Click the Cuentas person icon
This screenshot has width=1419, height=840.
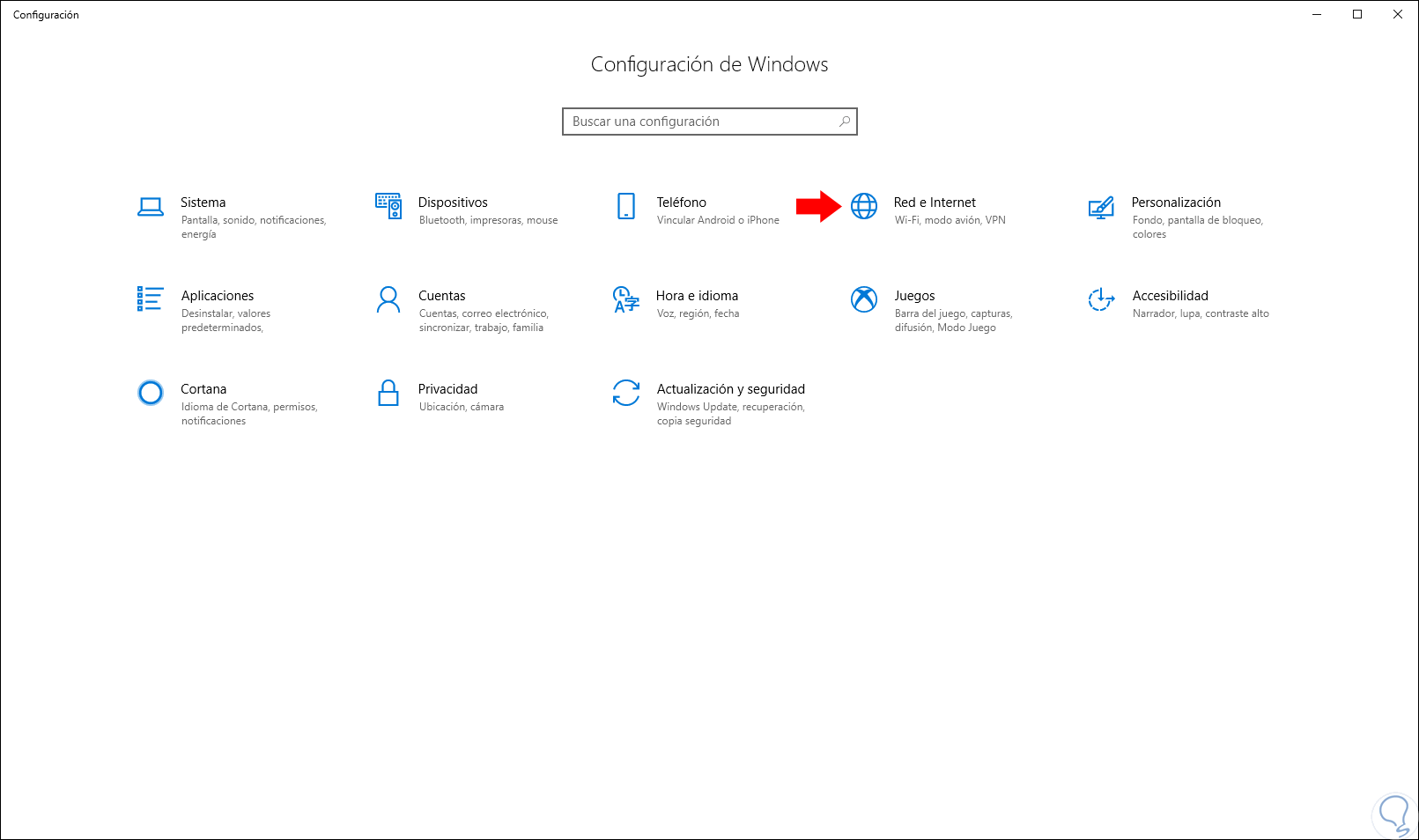(x=388, y=299)
